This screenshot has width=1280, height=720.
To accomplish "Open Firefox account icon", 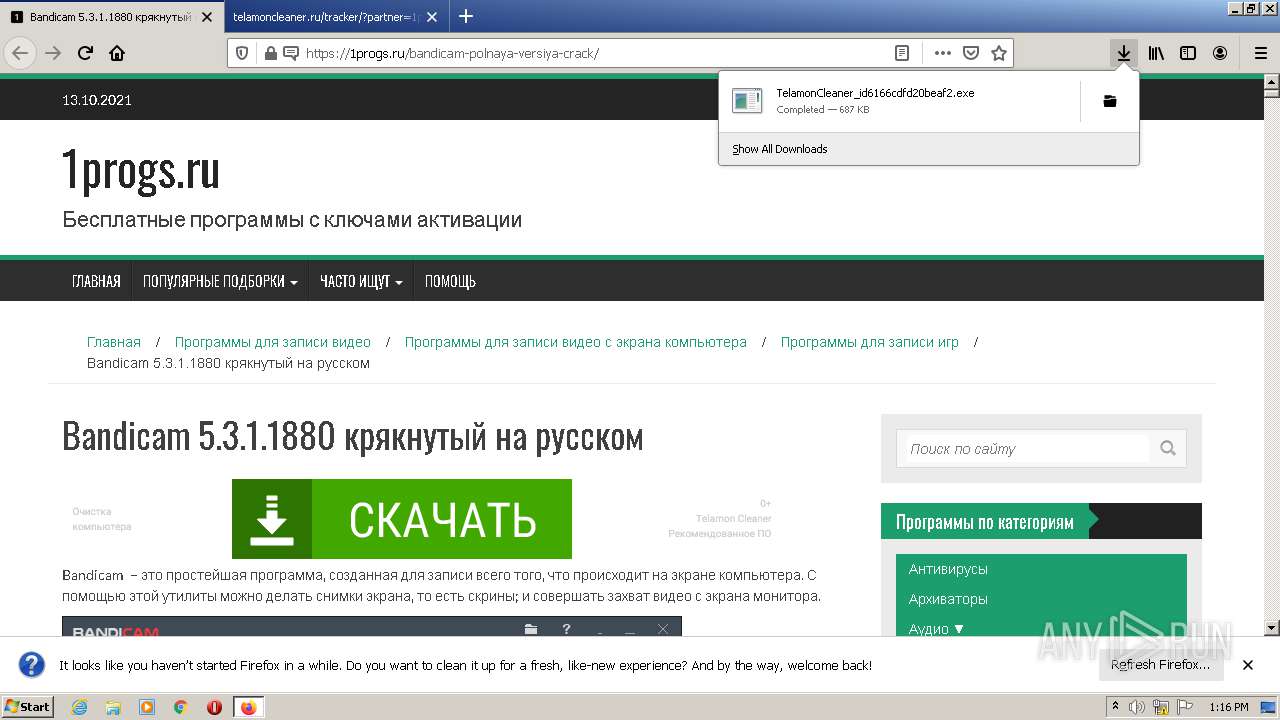I will pyautogui.click(x=1220, y=53).
